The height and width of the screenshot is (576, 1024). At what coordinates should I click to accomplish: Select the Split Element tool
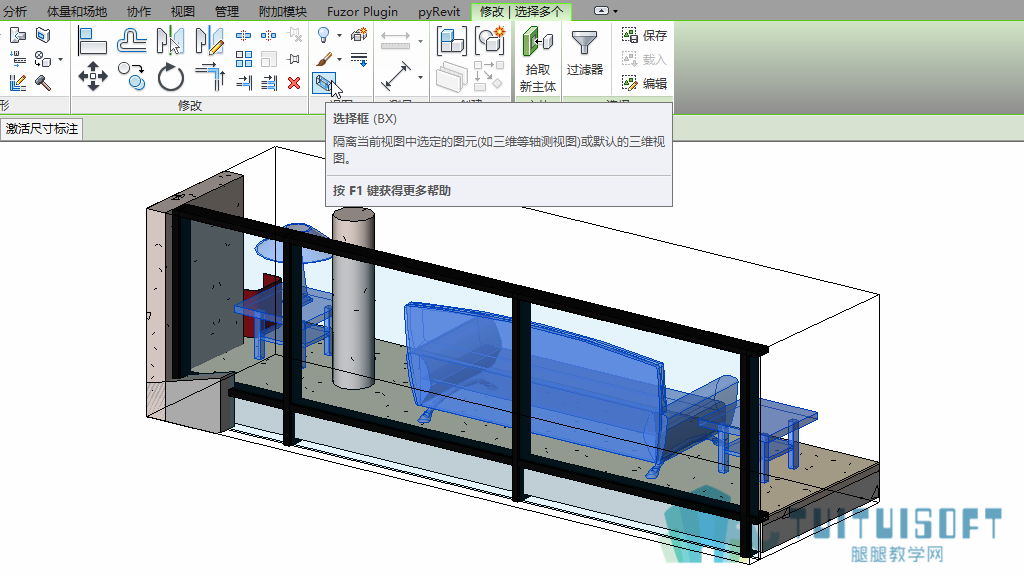pos(244,35)
